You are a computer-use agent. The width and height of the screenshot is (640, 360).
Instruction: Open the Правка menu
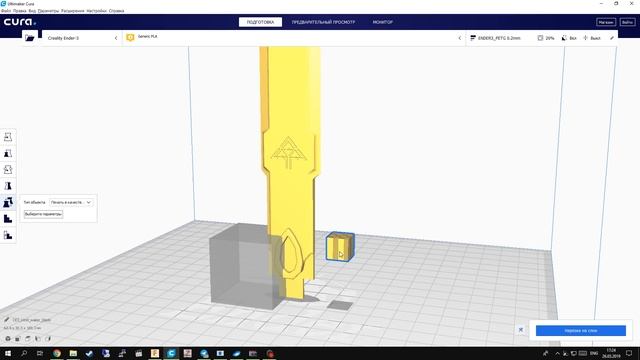(x=20, y=11)
